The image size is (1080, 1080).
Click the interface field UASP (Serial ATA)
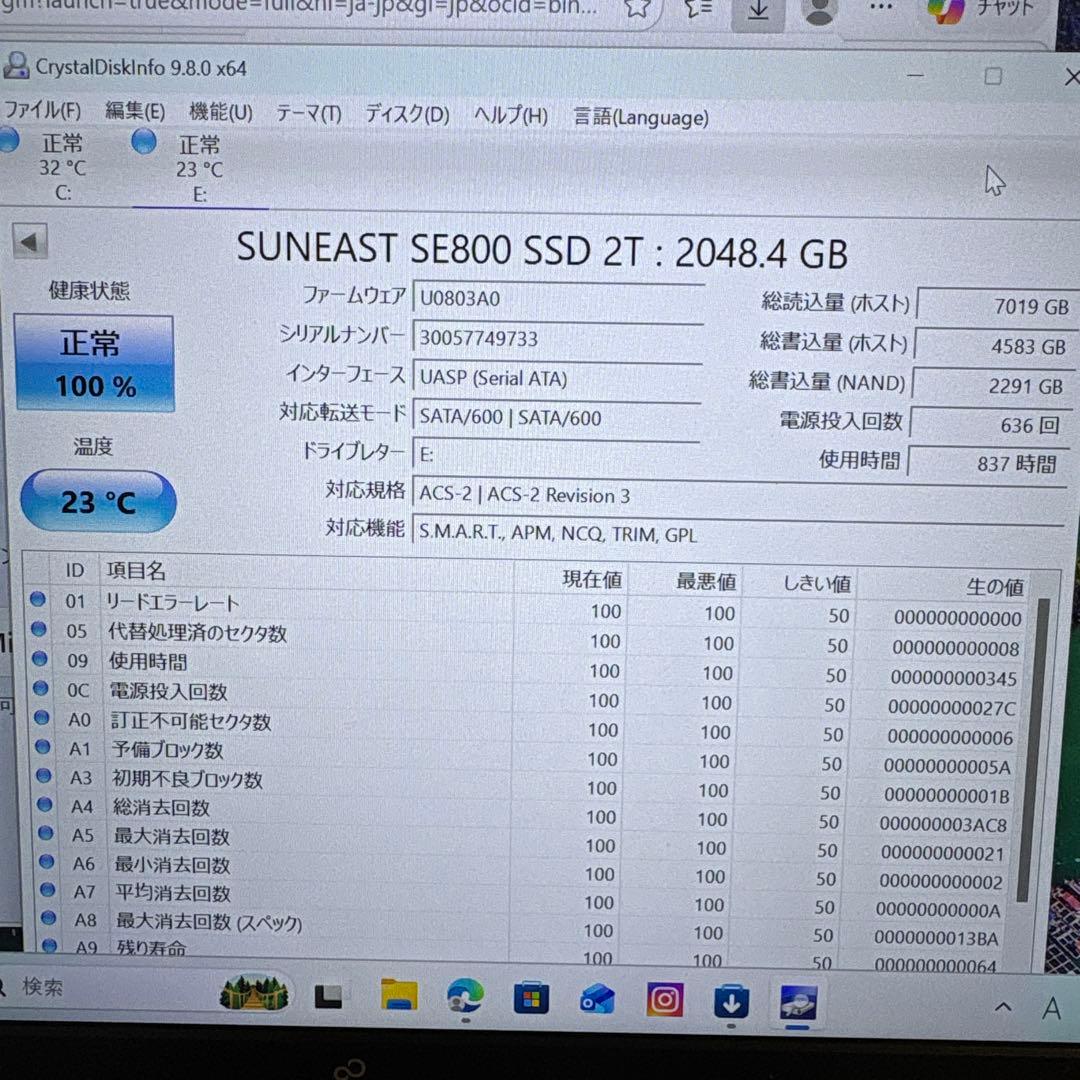[557, 378]
